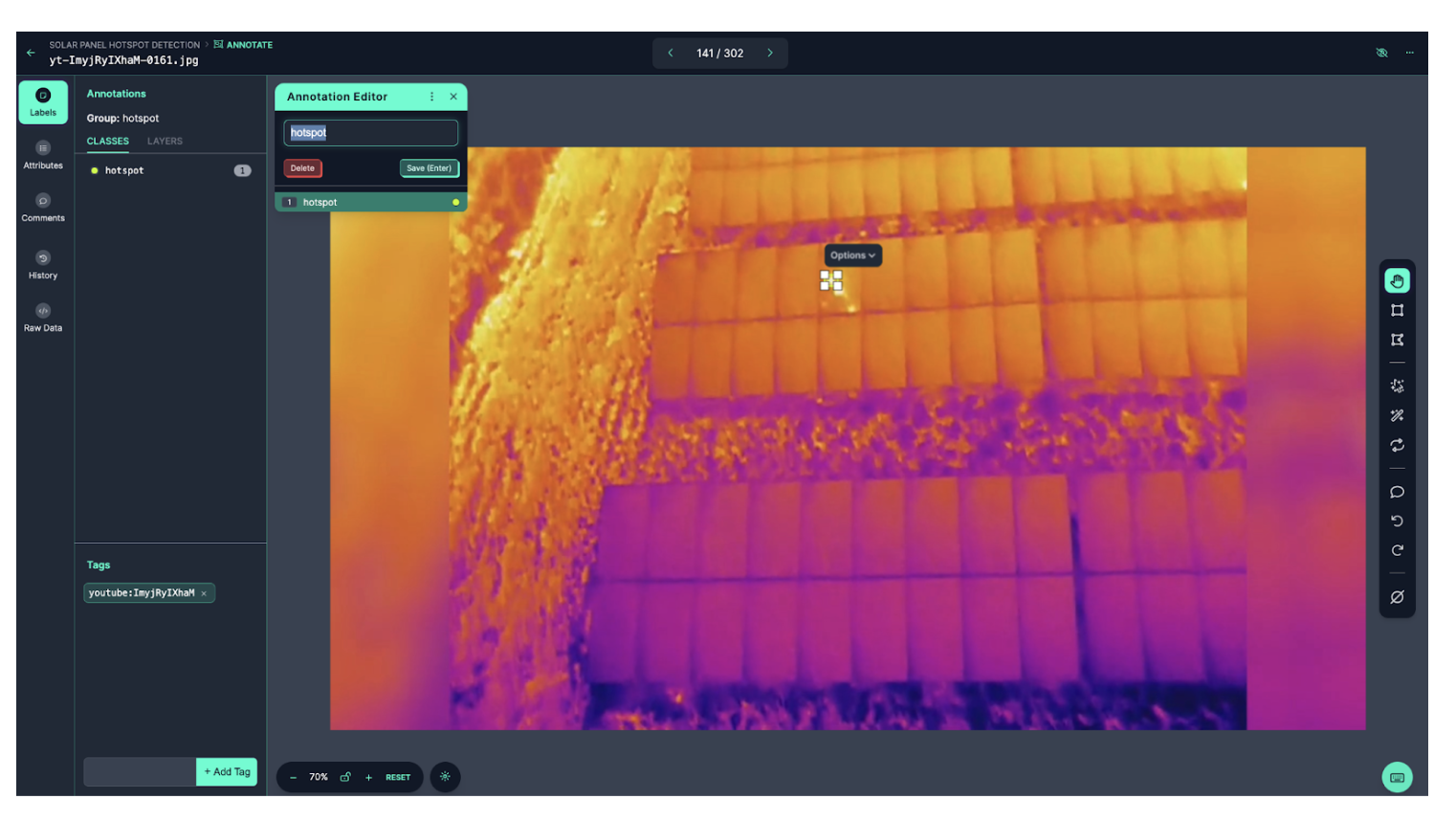Screen dimensions: 1456x821
Task: Open the Annotation Editor three-dot menu
Action: (x=431, y=97)
